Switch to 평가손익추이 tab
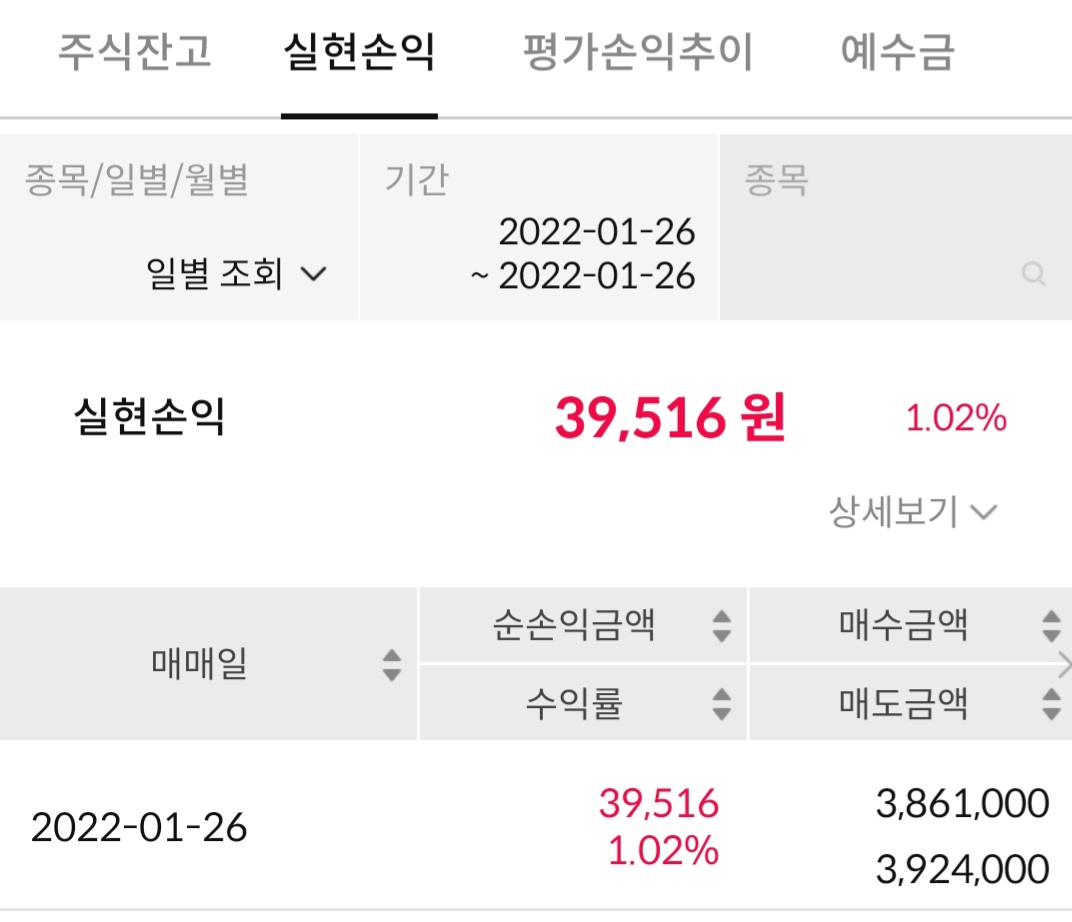Image resolution: width=1072 pixels, height=922 pixels. pos(638,53)
